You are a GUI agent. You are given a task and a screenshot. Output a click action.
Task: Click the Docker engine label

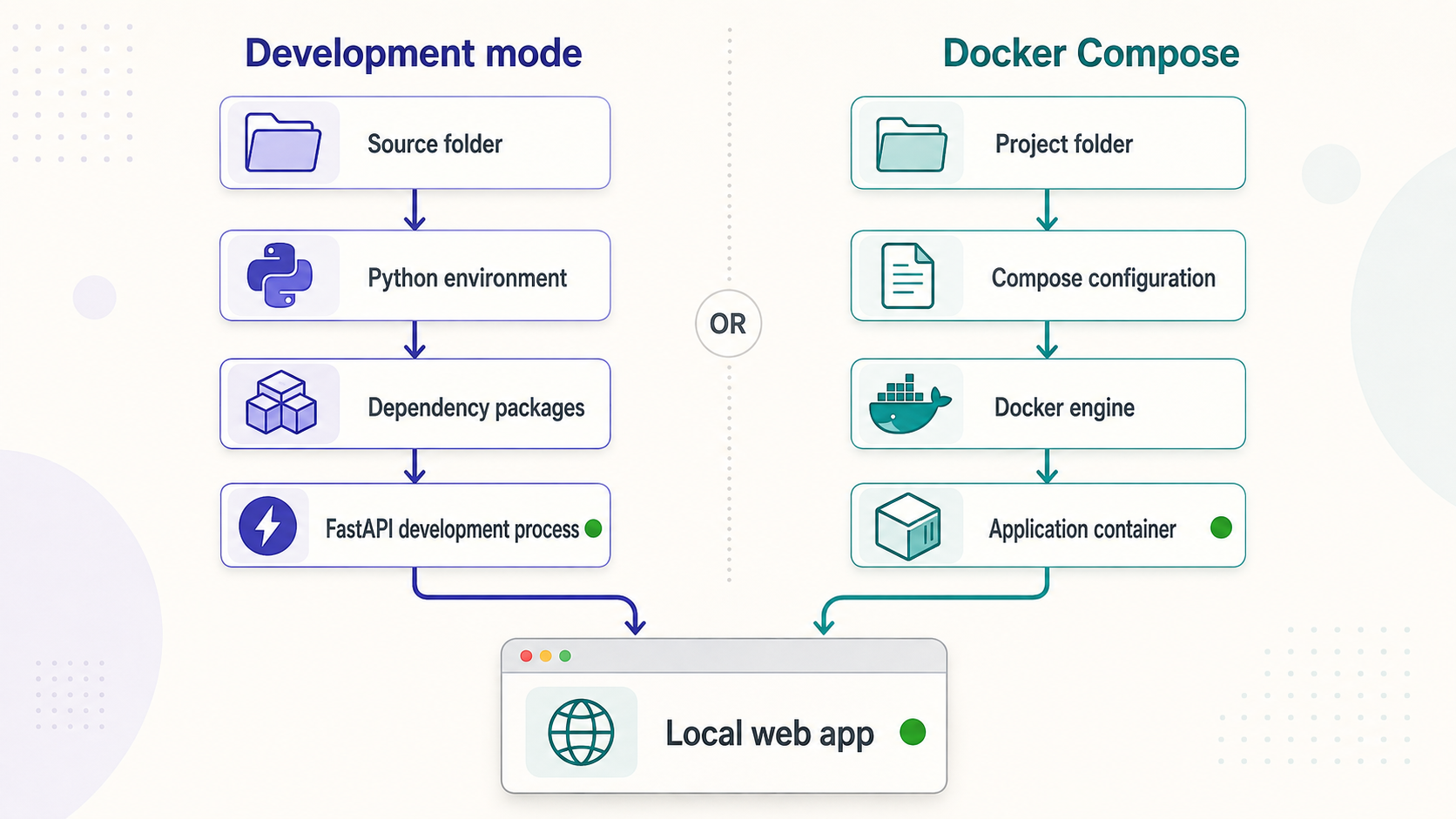1064,407
